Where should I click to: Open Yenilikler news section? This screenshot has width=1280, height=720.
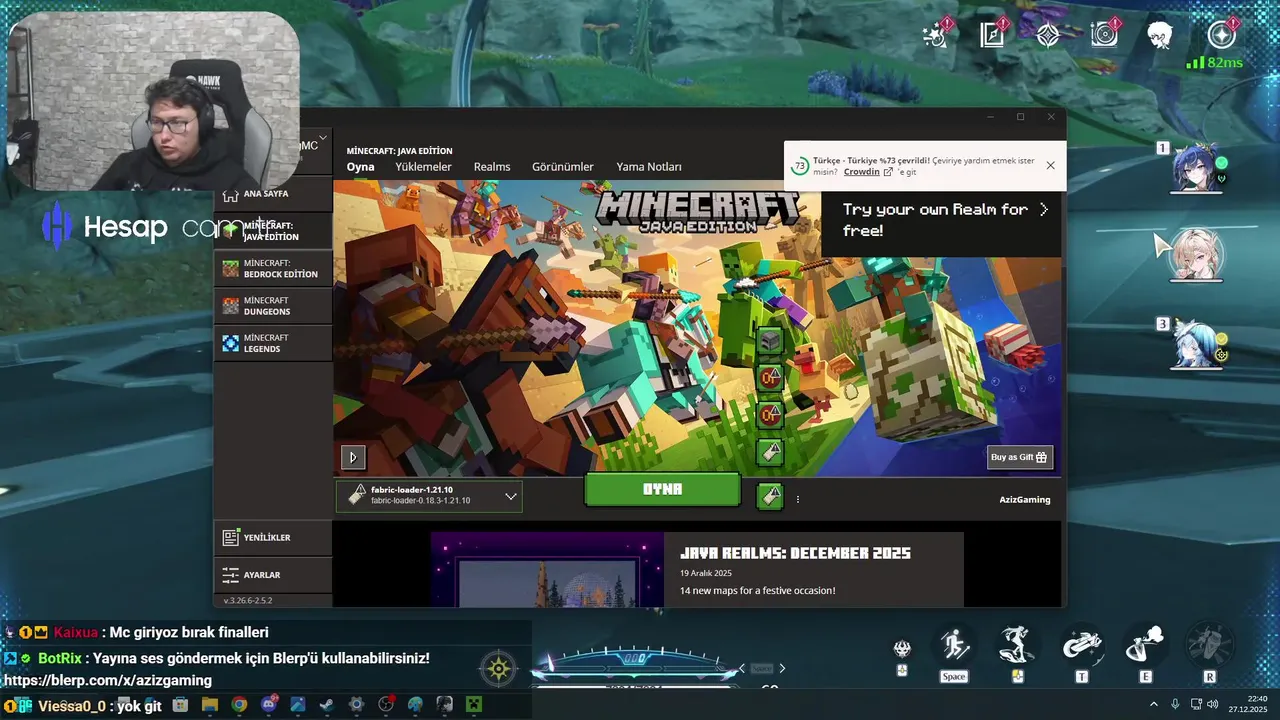(x=272, y=537)
